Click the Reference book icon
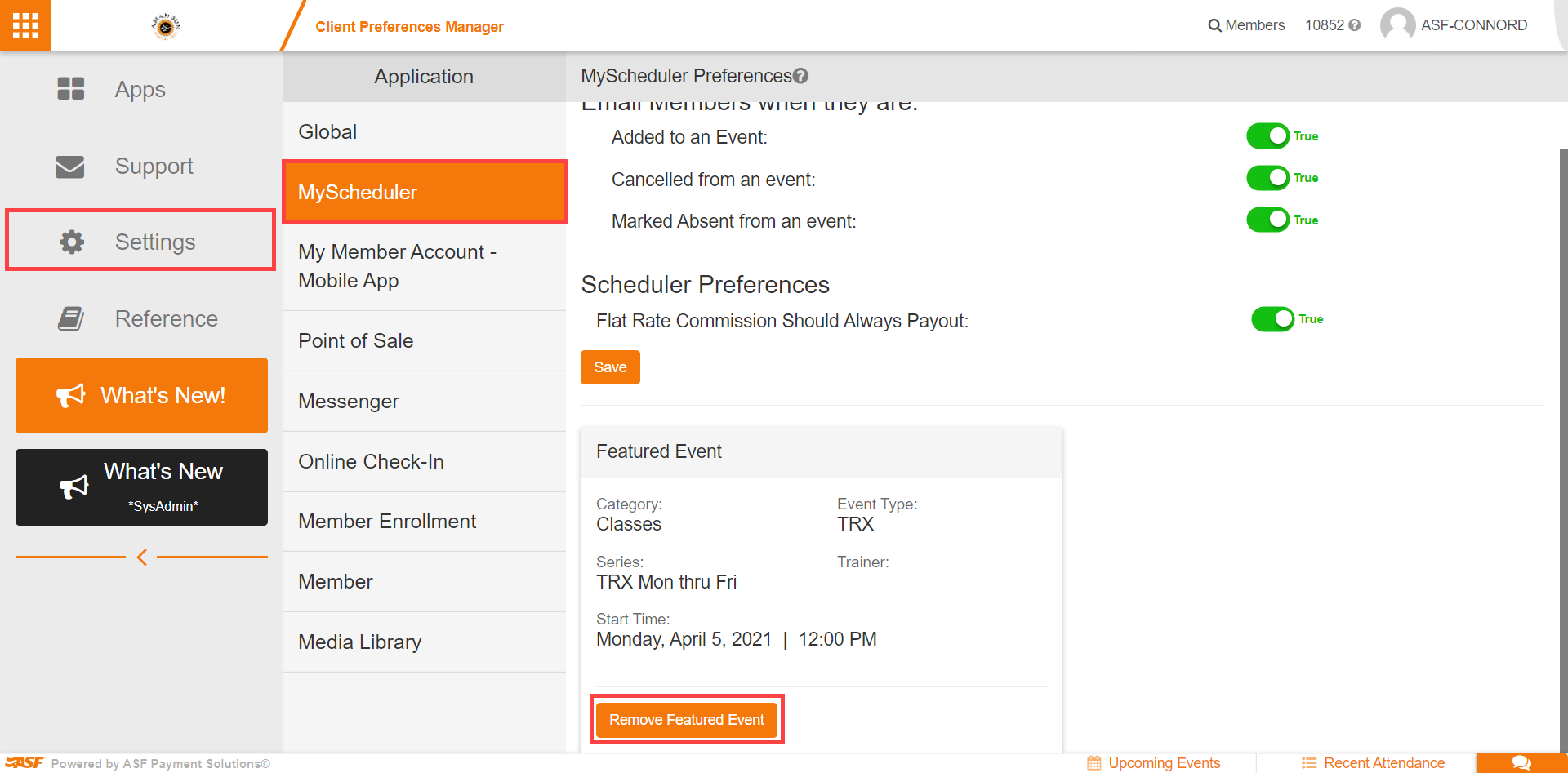The height and width of the screenshot is (773, 1568). (x=71, y=318)
